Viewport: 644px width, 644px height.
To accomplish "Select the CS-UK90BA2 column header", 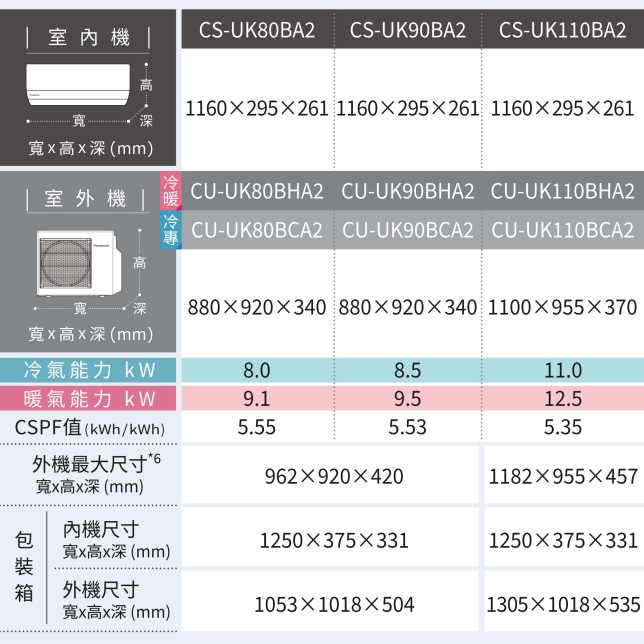I will (408, 29).
